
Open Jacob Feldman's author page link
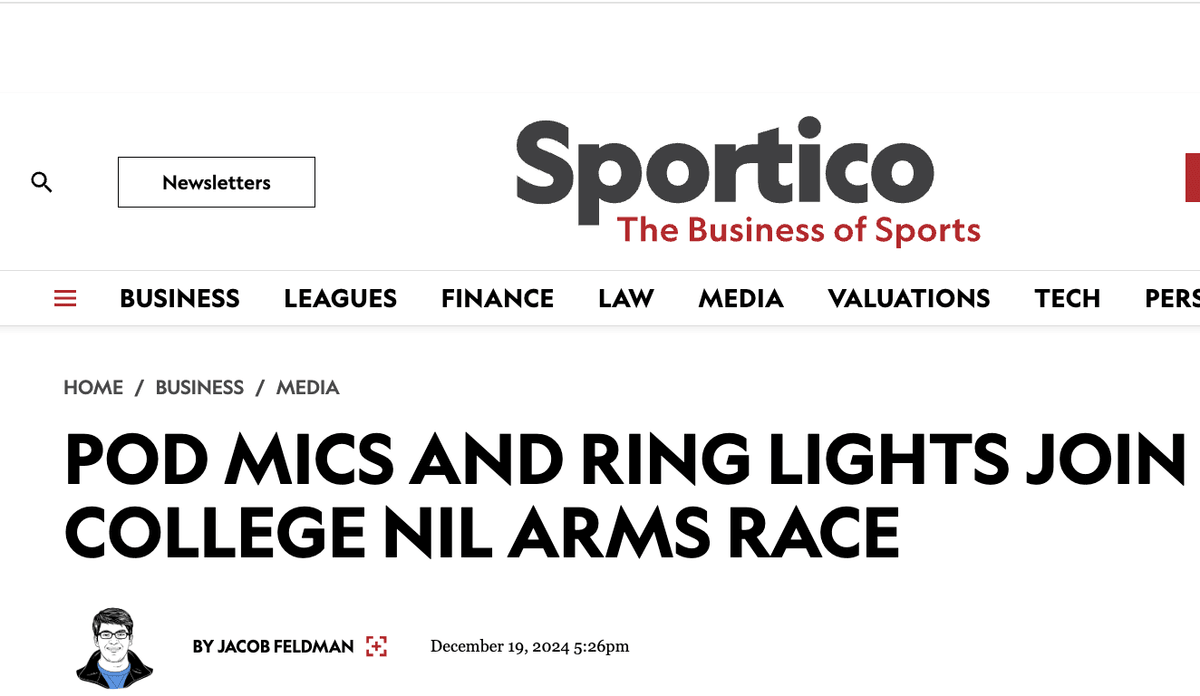[273, 647]
